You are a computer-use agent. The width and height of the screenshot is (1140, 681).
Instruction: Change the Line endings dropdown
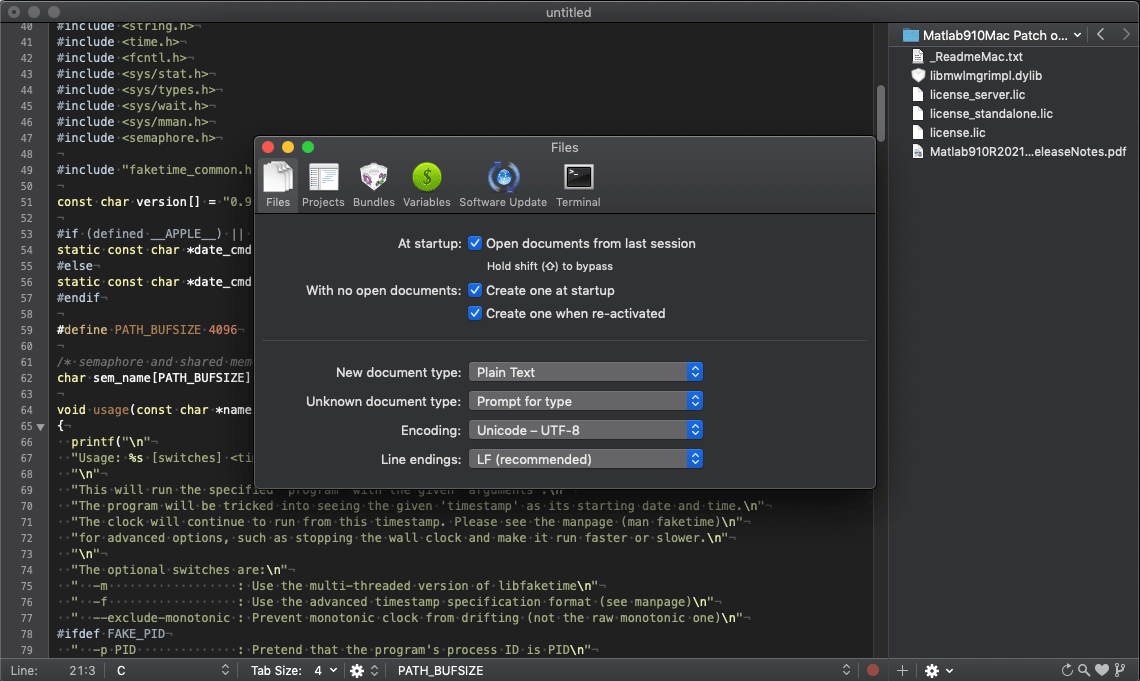586,459
